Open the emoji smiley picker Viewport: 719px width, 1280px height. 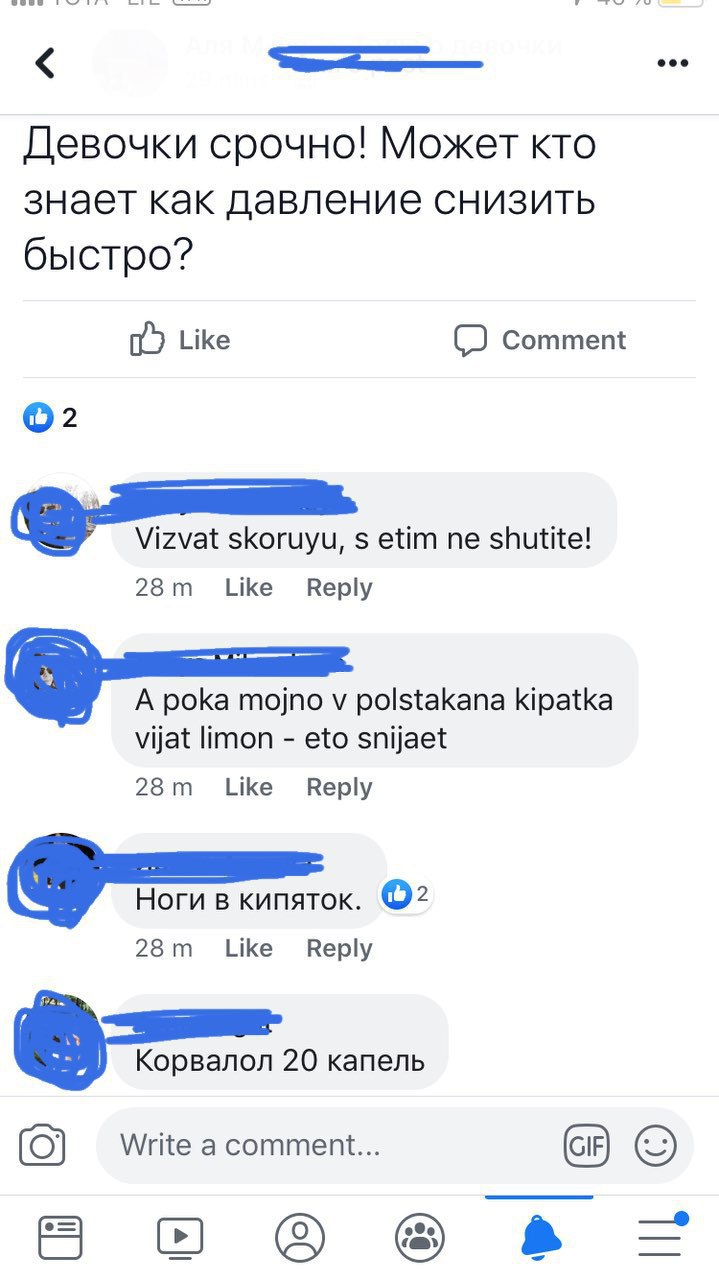(x=656, y=1146)
